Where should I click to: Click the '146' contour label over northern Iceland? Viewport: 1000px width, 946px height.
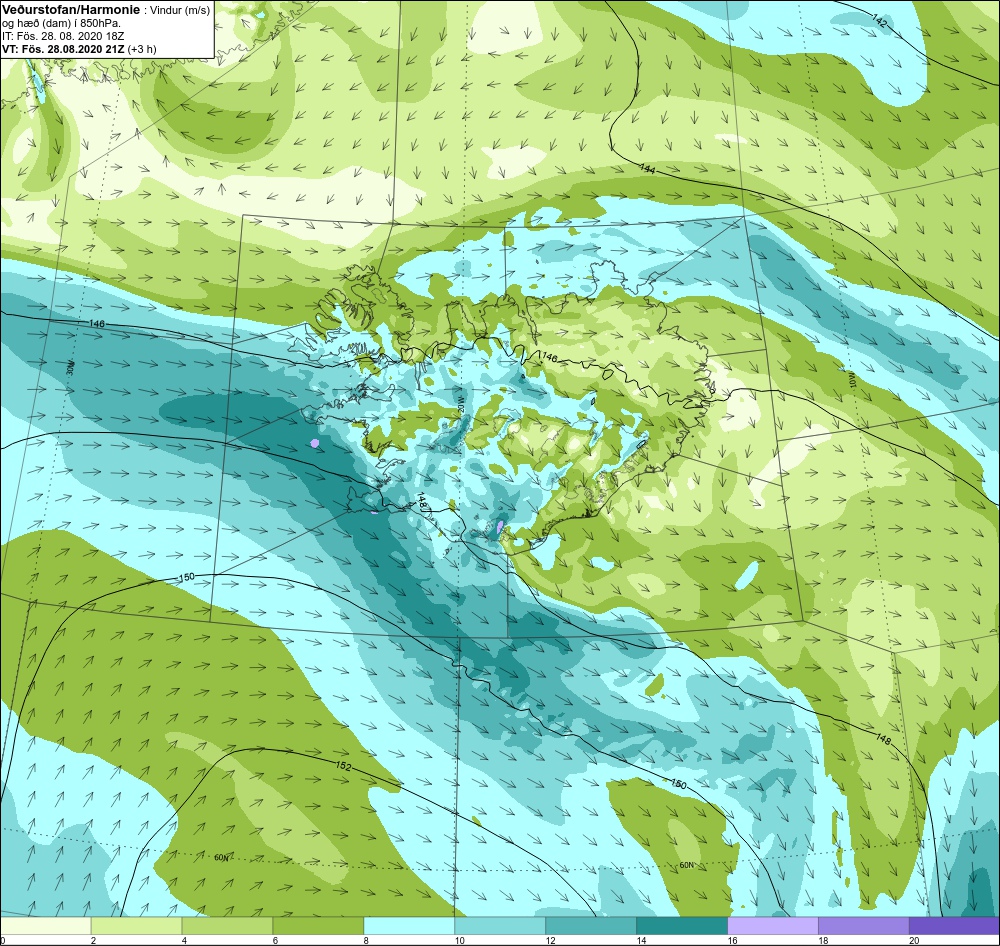[548, 358]
